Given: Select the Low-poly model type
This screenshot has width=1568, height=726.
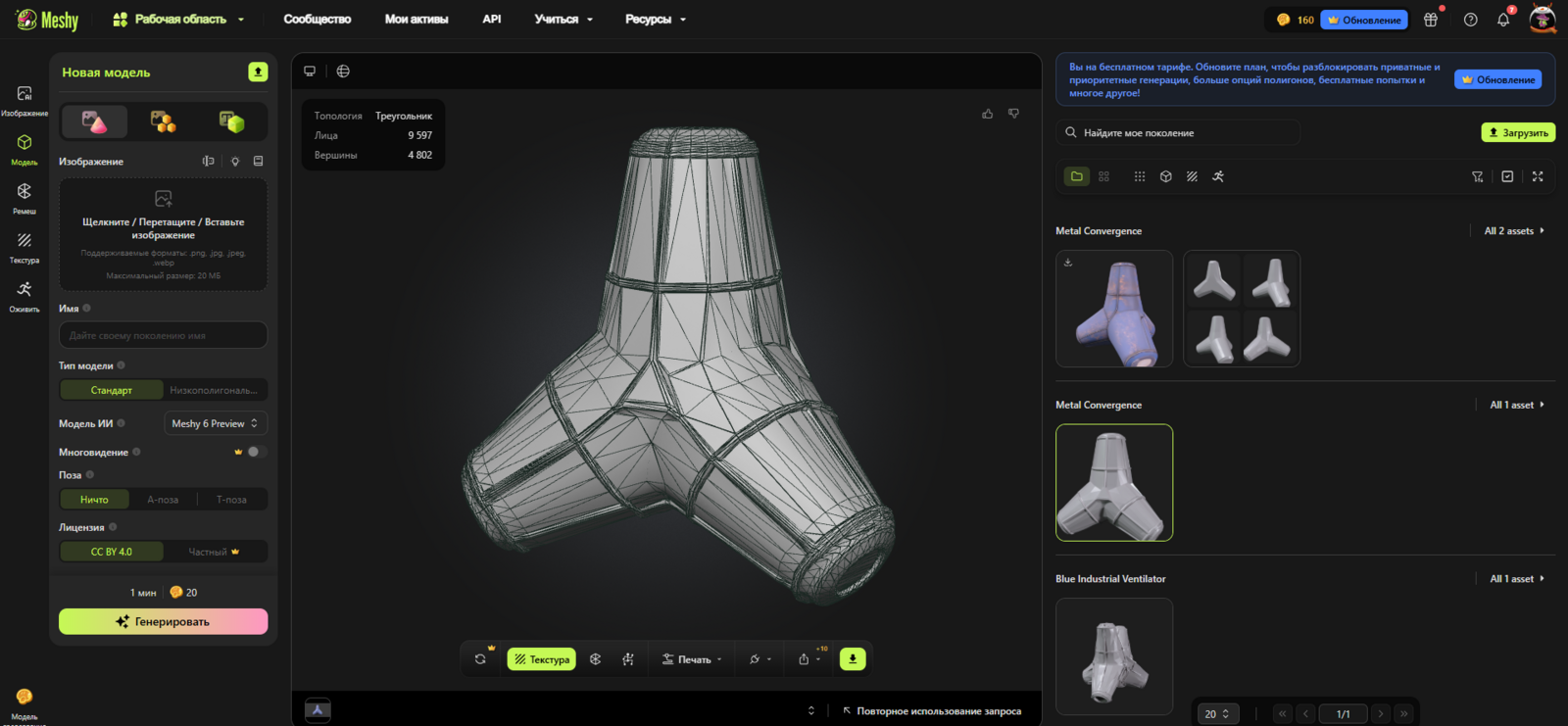Looking at the screenshot, I should pos(214,390).
